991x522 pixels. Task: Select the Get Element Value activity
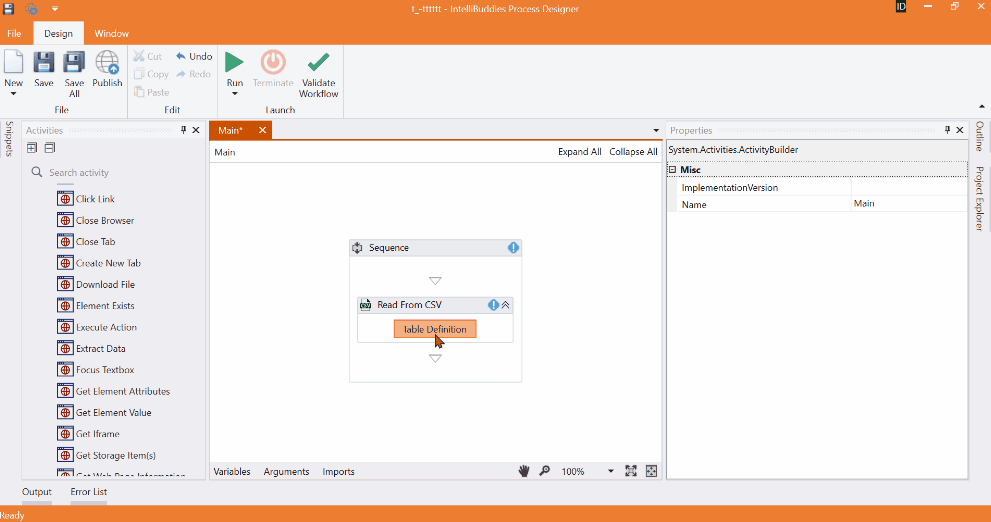(104, 413)
